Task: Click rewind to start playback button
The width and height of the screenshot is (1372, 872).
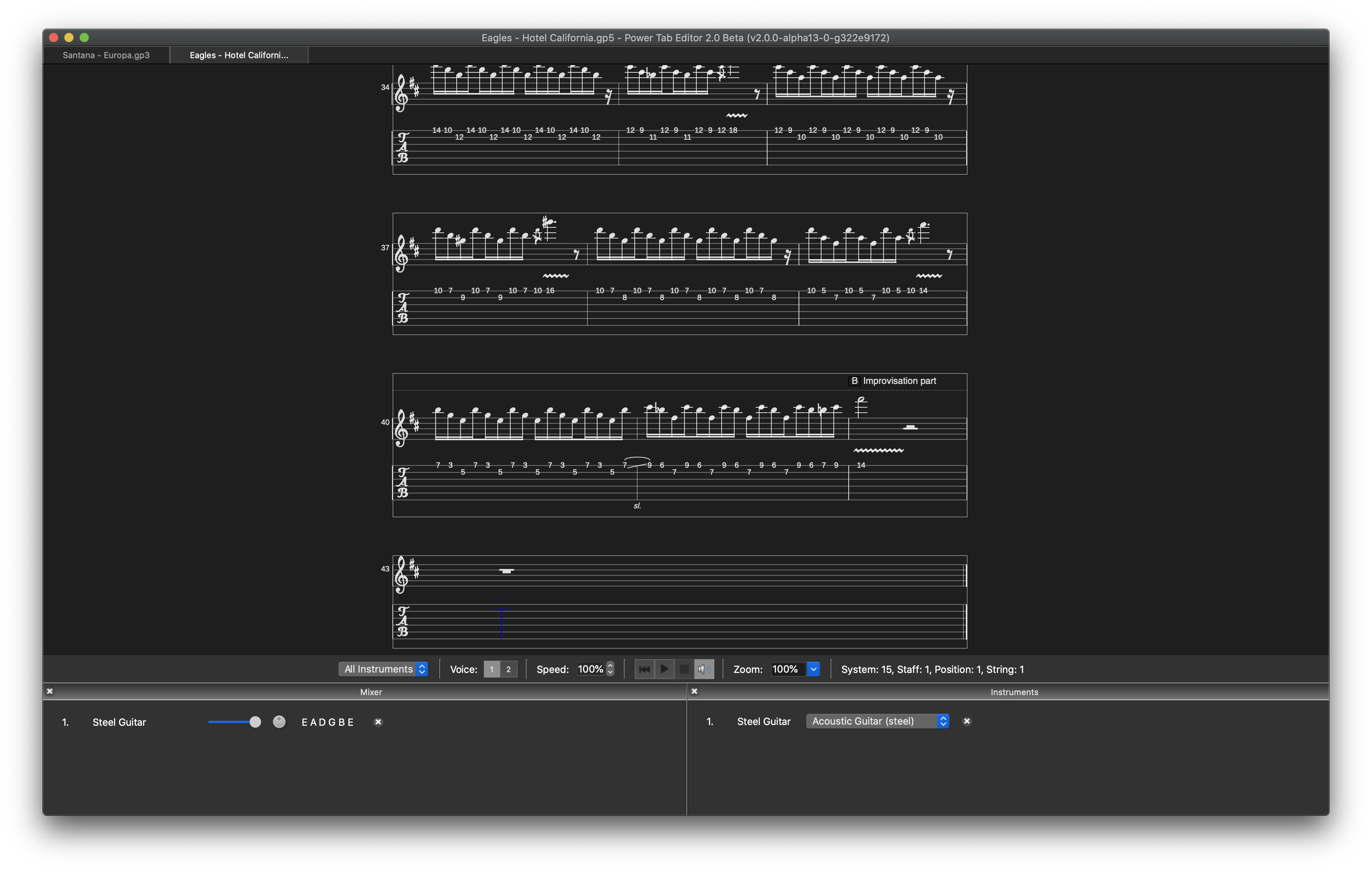Action: pyautogui.click(x=644, y=669)
